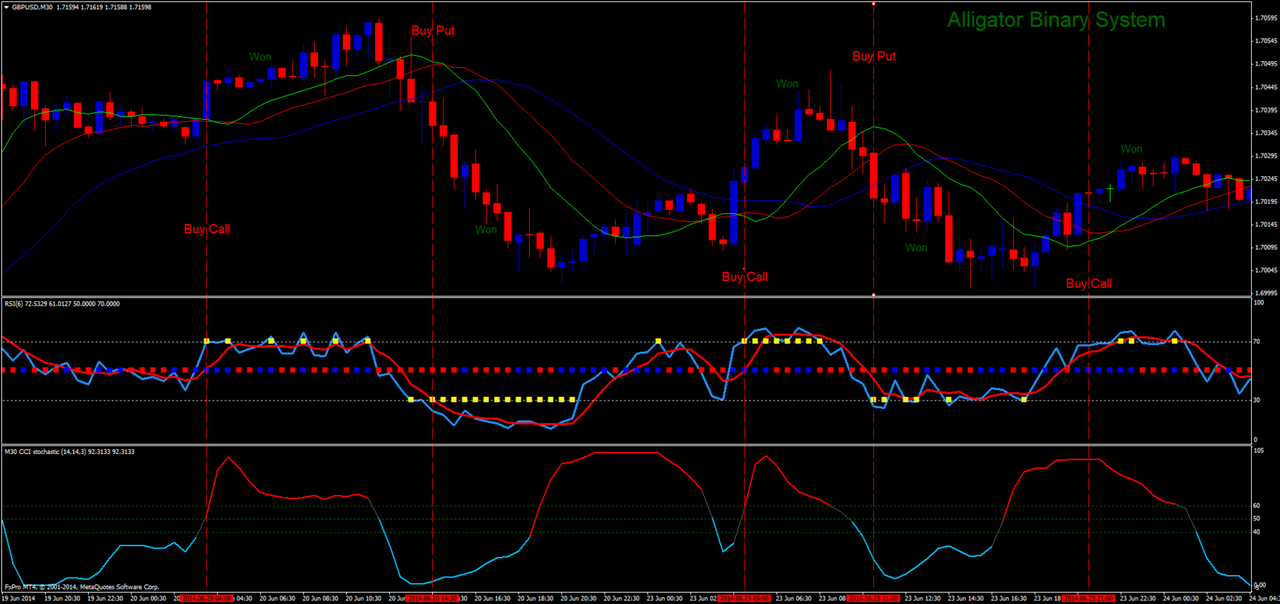Select the Buy Call label on 2014.06.23 21:00 line
Screen dimensions: 1280x604
pyautogui.click(x=1089, y=283)
